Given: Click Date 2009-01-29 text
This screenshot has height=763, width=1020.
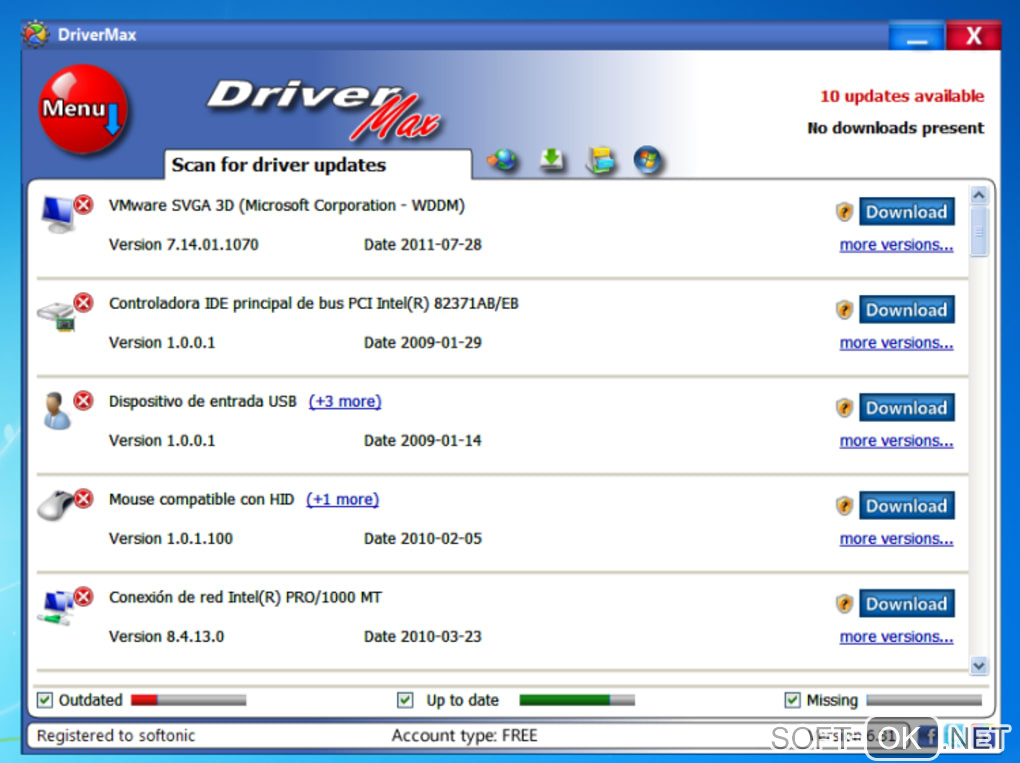Looking at the screenshot, I should (423, 343).
